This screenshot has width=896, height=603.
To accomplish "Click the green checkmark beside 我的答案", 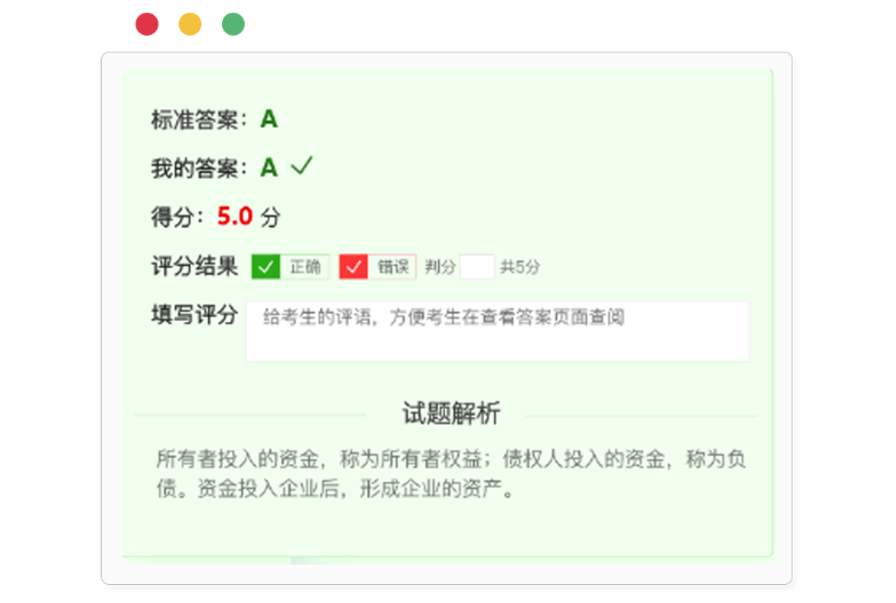I will coord(301,166).
